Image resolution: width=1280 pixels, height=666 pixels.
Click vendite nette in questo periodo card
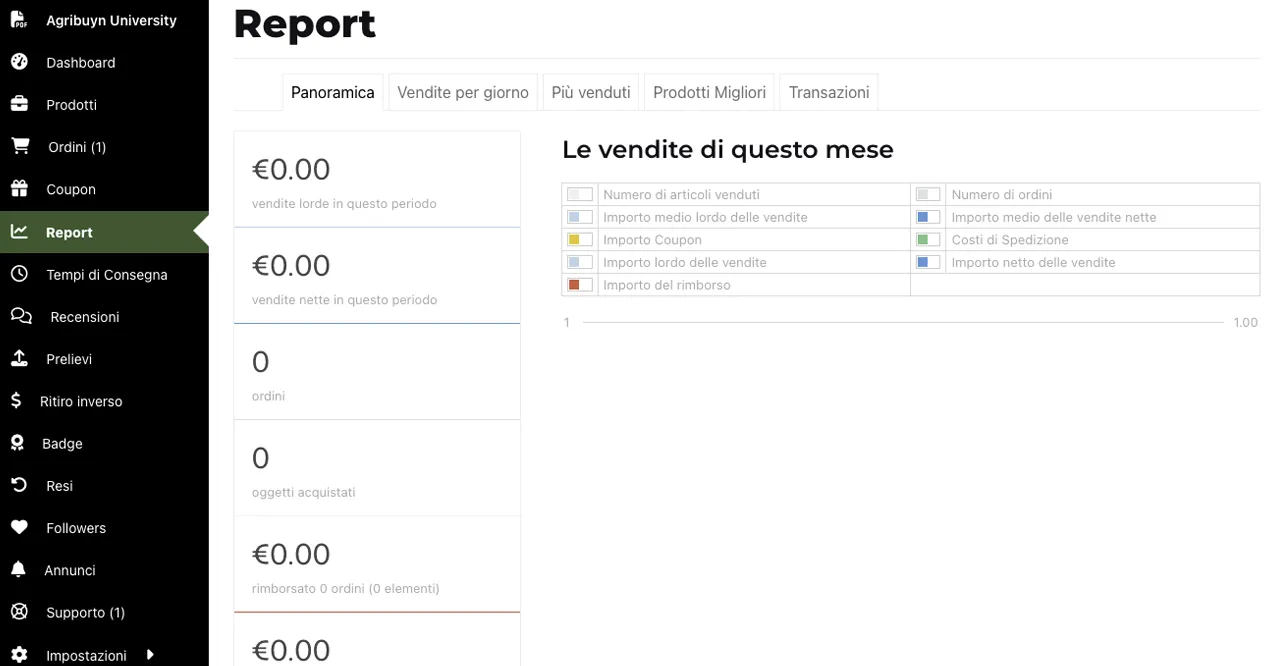377,276
